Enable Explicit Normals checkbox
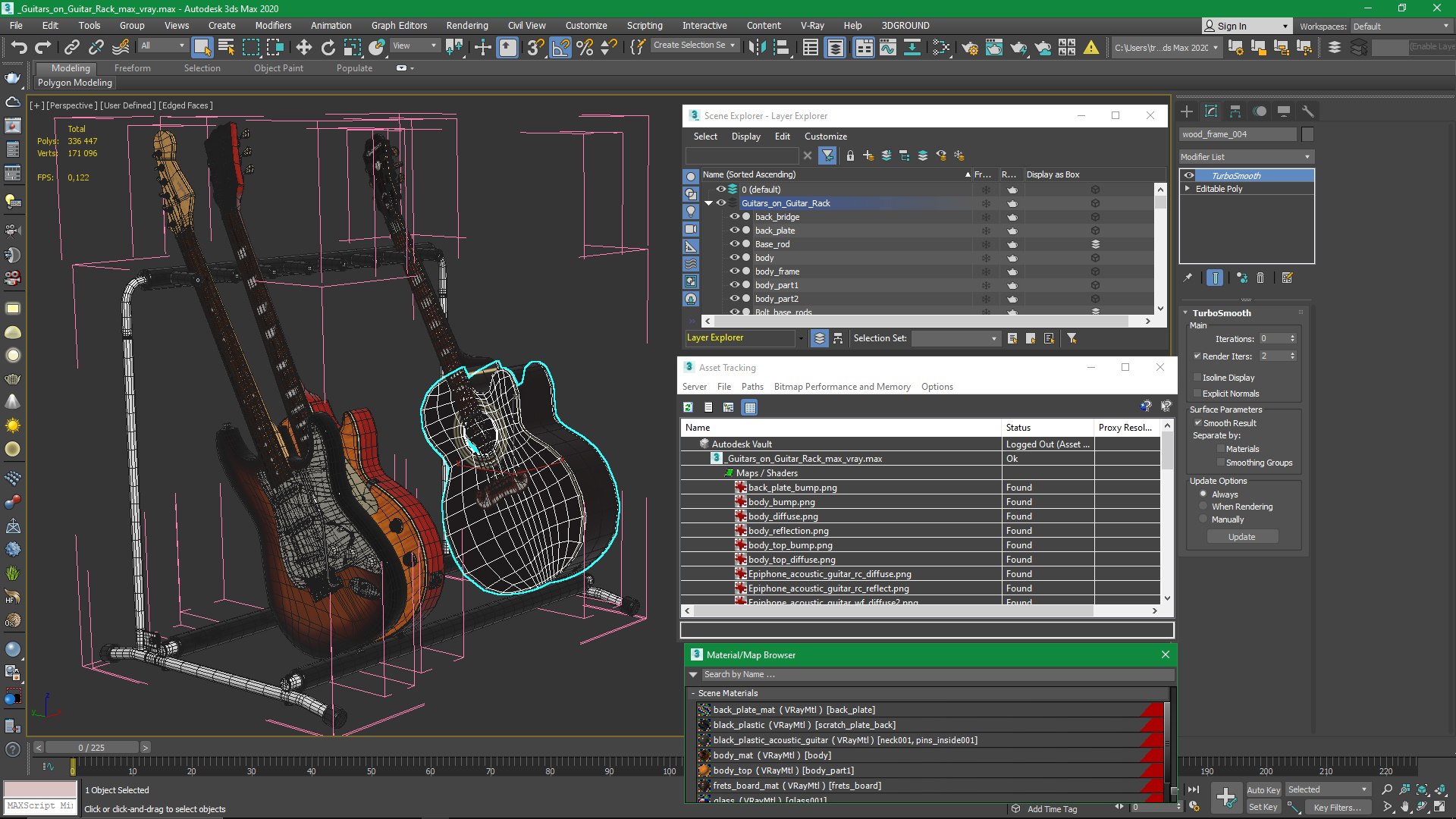Viewport: 1456px width, 819px height. click(1197, 394)
